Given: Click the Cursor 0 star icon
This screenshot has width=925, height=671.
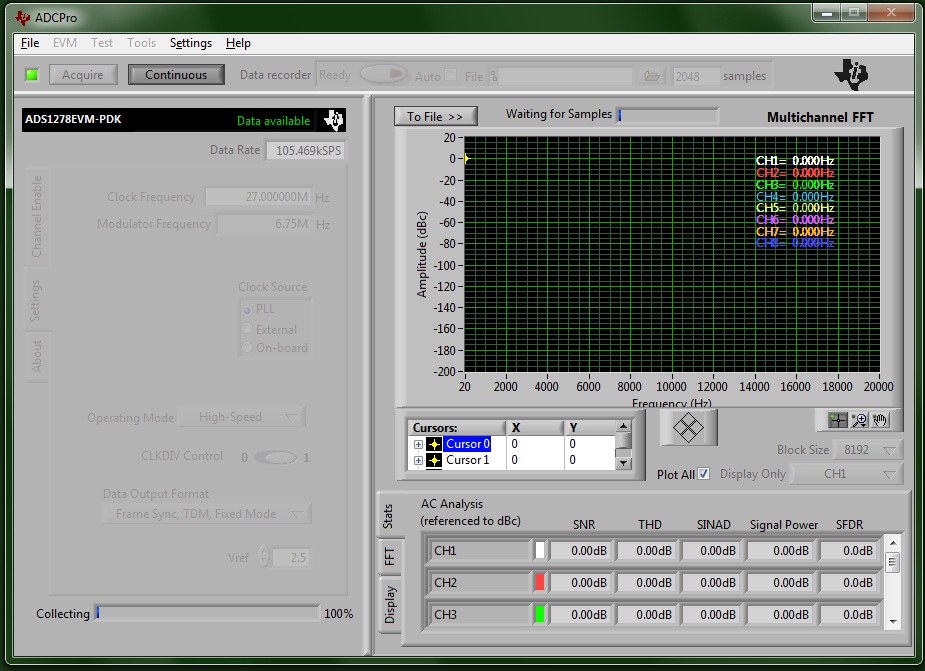Looking at the screenshot, I should (x=434, y=444).
